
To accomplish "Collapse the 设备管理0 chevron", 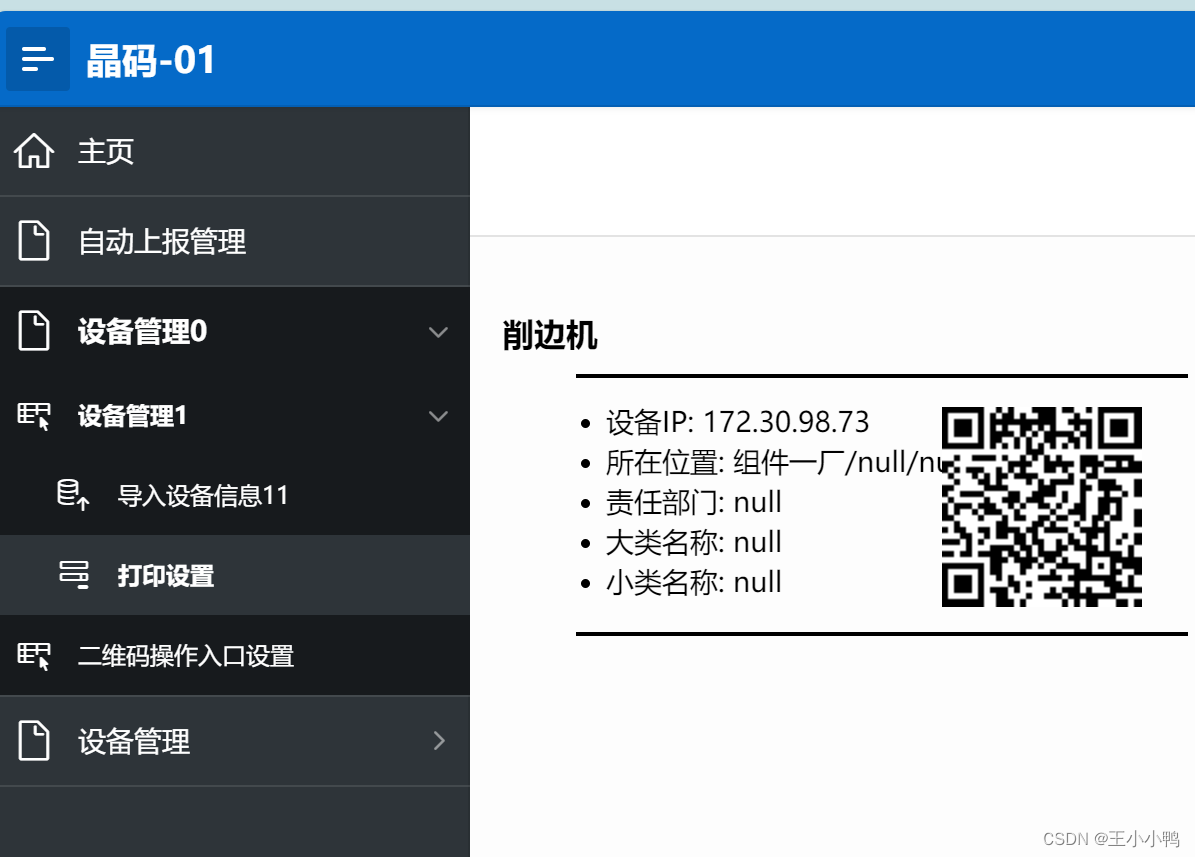I will [438, 332].
